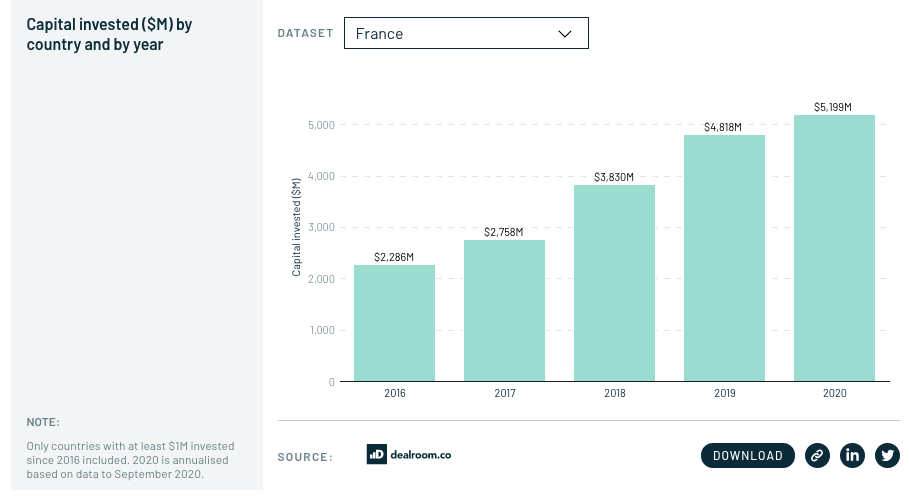Select the tallest bar for 2020
Image resolution: width=909 pixels, height=497 pixels.
tap(834, 248)
